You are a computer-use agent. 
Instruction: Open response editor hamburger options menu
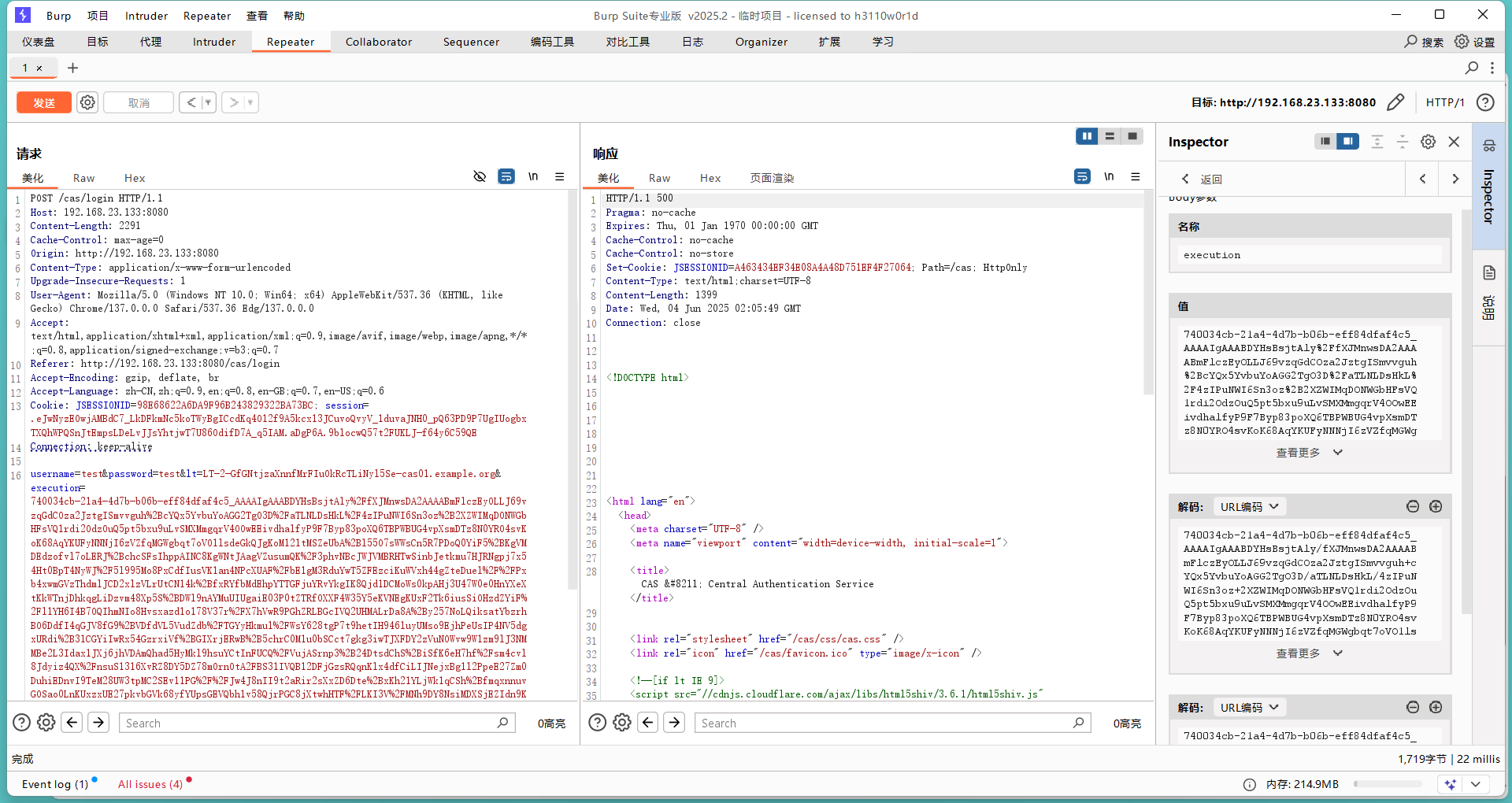click(1136, 176)
